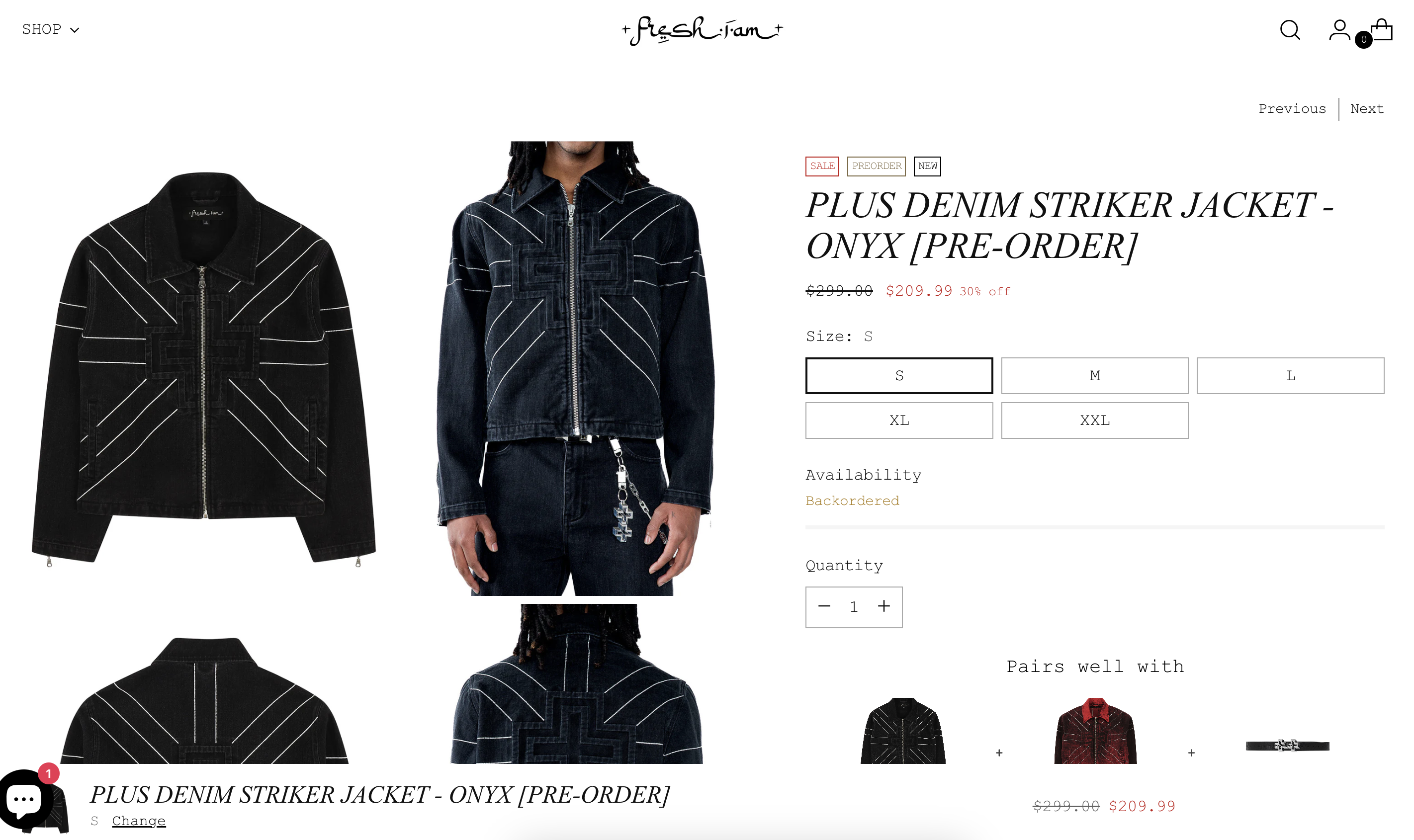The width and height of the screenshot is (1414, 840).
Task: Click the Fresh Fam logo
Action: [x=702, y=30]
